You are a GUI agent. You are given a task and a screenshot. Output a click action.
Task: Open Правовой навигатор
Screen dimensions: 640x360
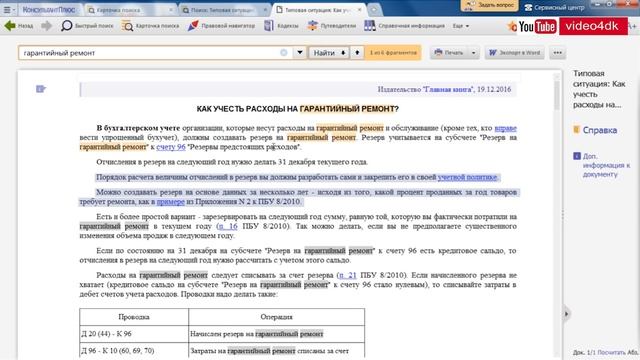[x=221, y=26]
